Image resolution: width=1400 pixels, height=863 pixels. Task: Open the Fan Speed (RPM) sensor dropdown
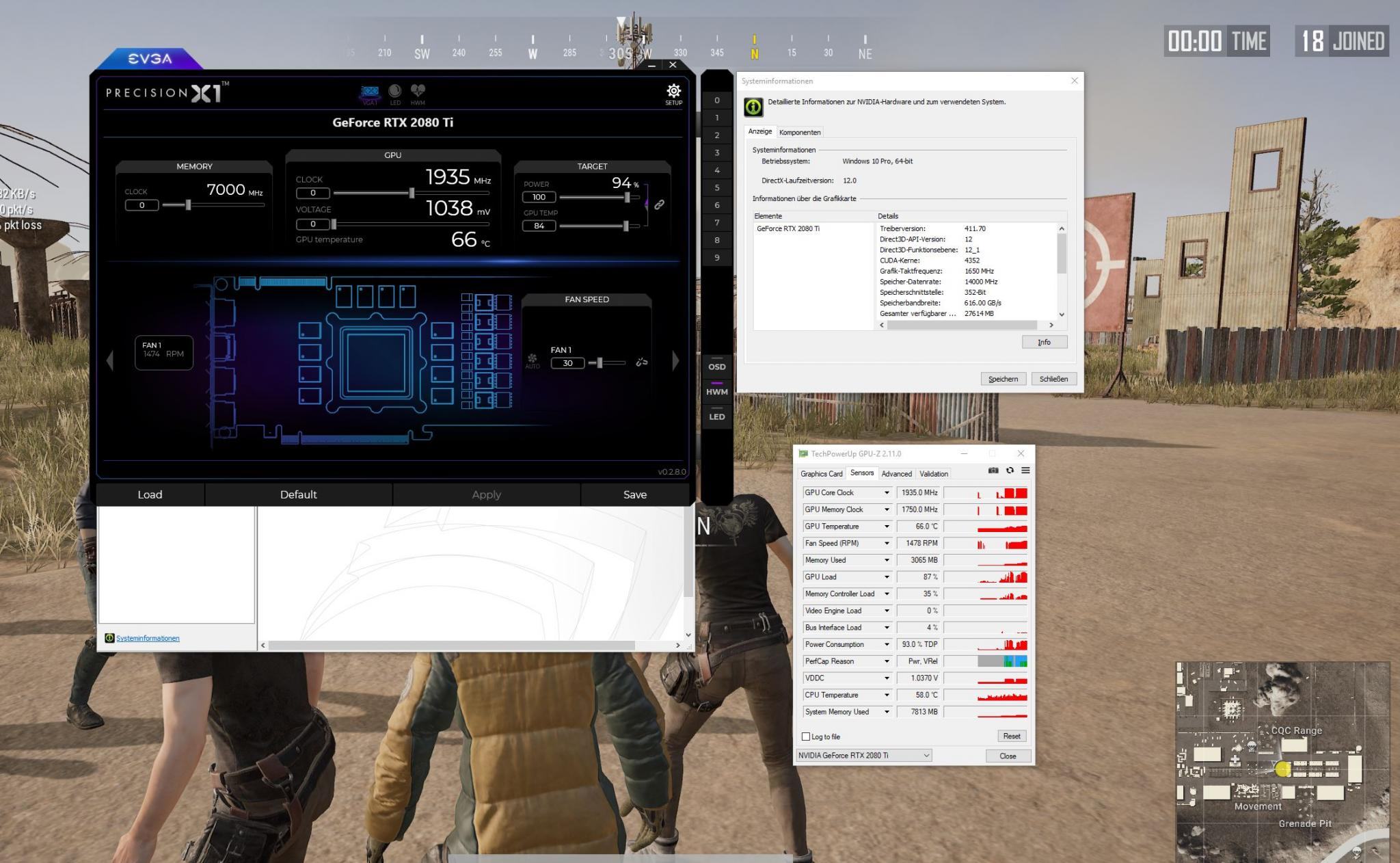[x=887, y=543]
